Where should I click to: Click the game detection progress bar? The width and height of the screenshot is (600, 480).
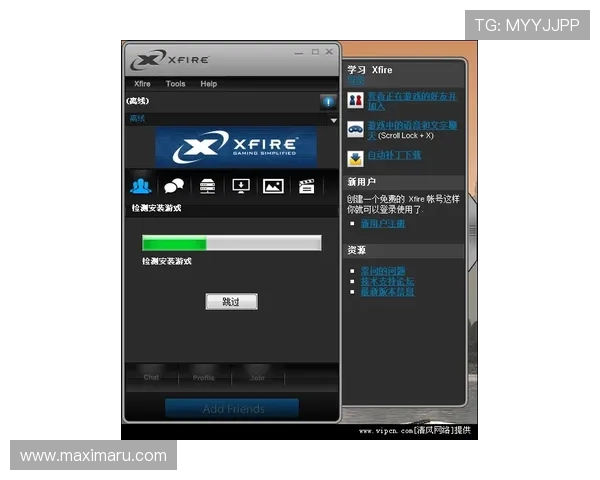pos(232,243)
